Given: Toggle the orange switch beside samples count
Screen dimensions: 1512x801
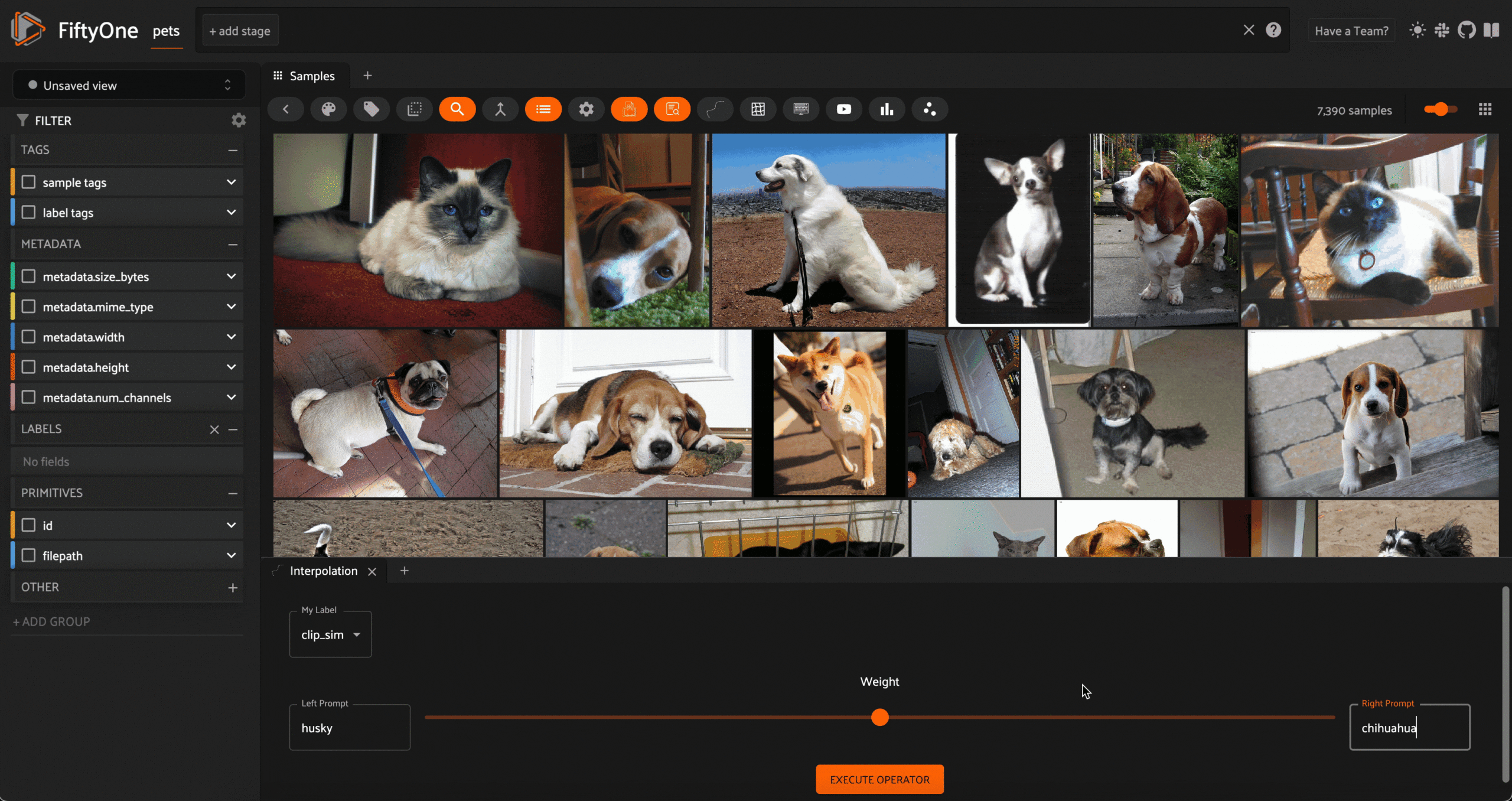Looking at the screenshot, I should [x=1440, y=109].
